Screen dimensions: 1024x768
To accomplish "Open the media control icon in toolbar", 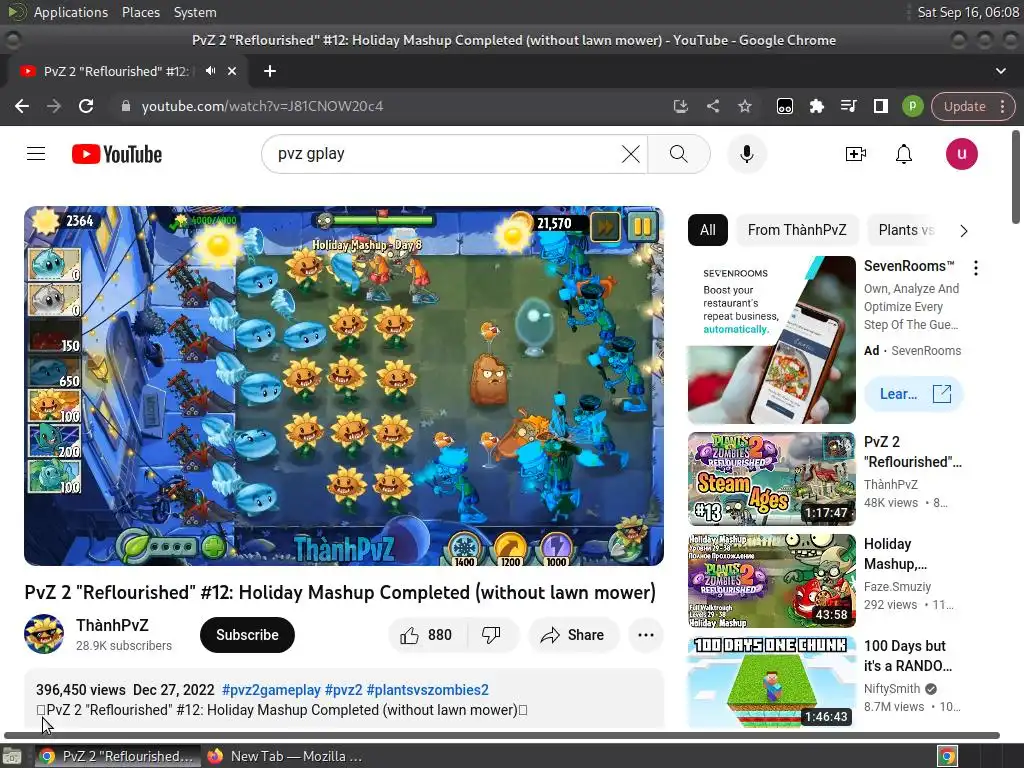I will (848, 106).
